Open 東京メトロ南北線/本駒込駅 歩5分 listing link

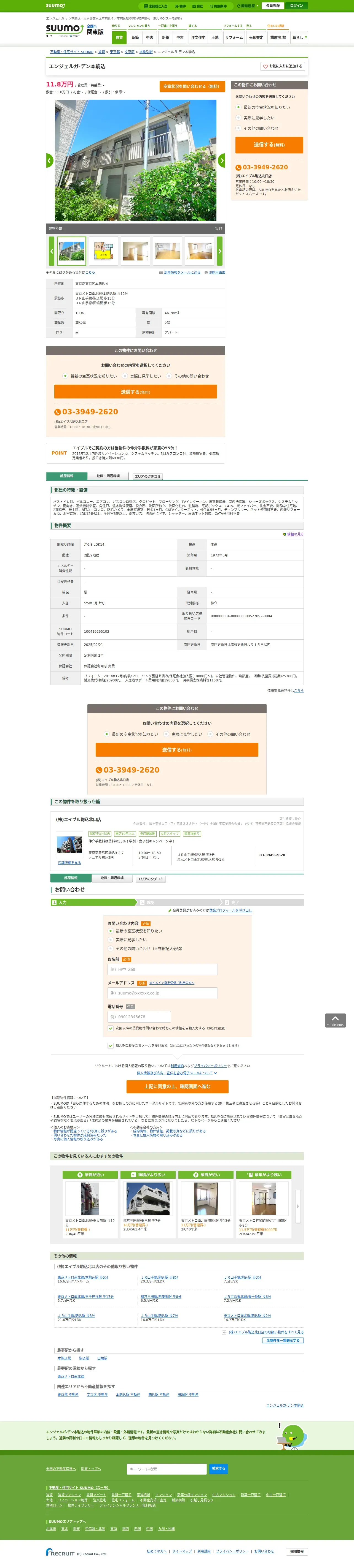click(83, 1278)
